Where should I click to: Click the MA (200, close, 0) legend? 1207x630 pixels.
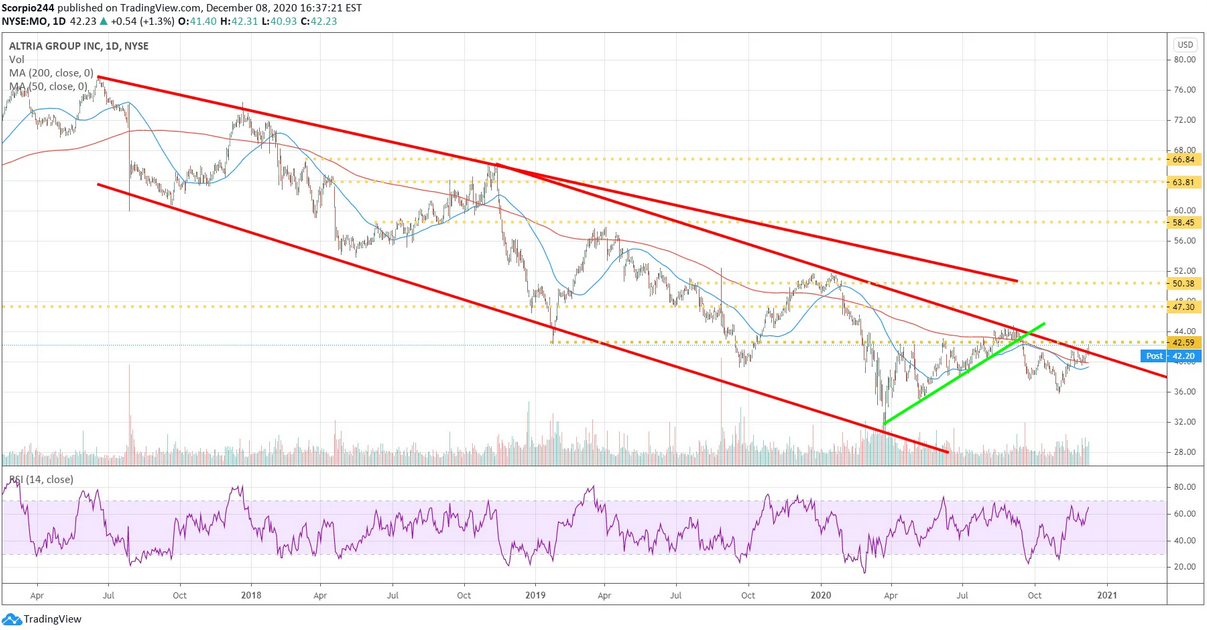coord(51,74)
